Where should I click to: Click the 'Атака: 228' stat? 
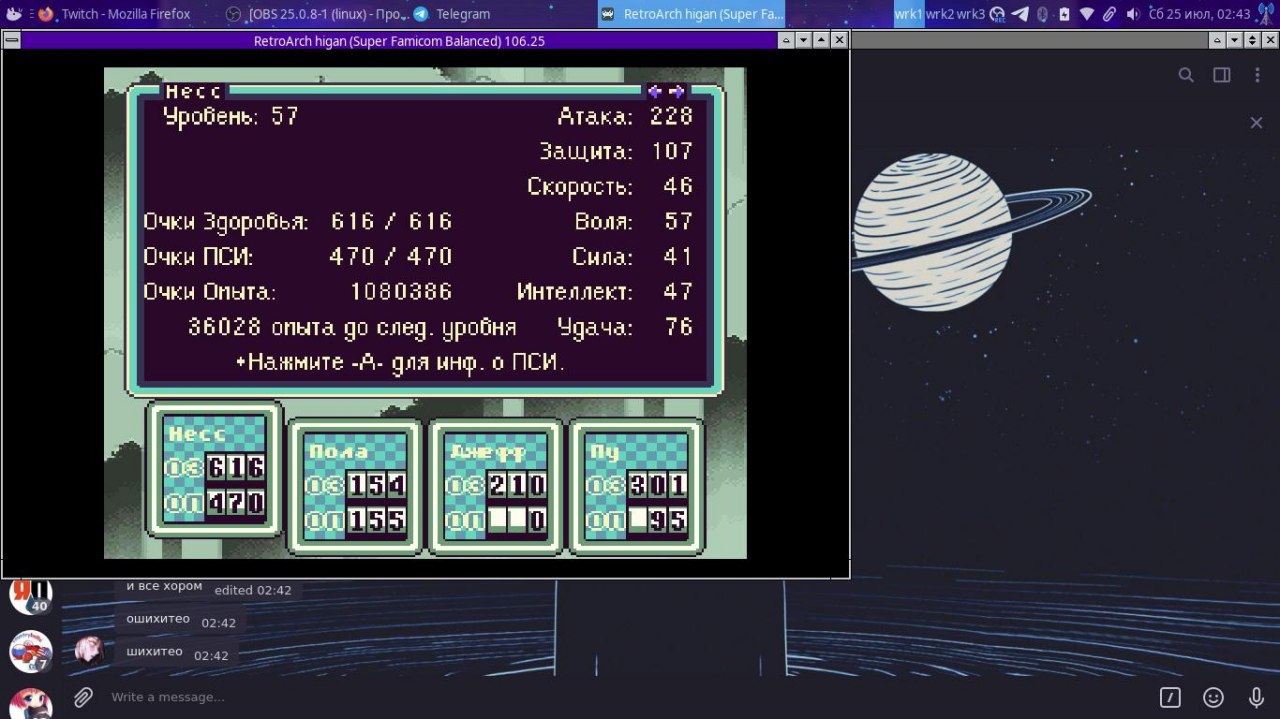pyautogui.click(x=625, y=116)
